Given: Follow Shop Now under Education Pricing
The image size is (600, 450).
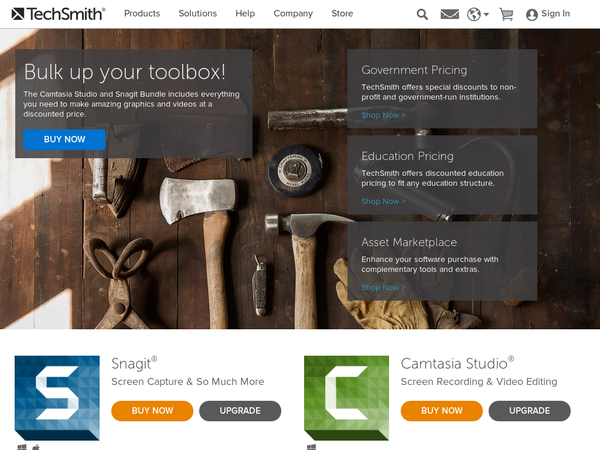Looking at the screenshot, I should coord(383,201).
